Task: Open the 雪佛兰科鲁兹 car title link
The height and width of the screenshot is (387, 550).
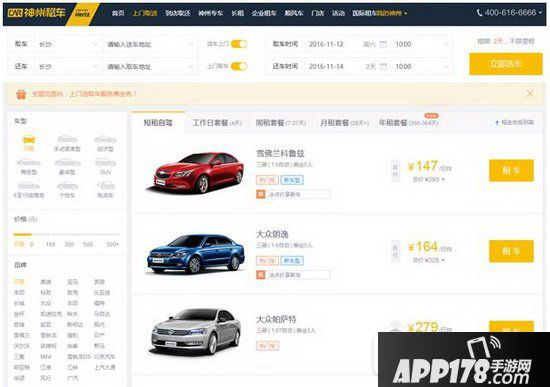Action: coord(280,153)
